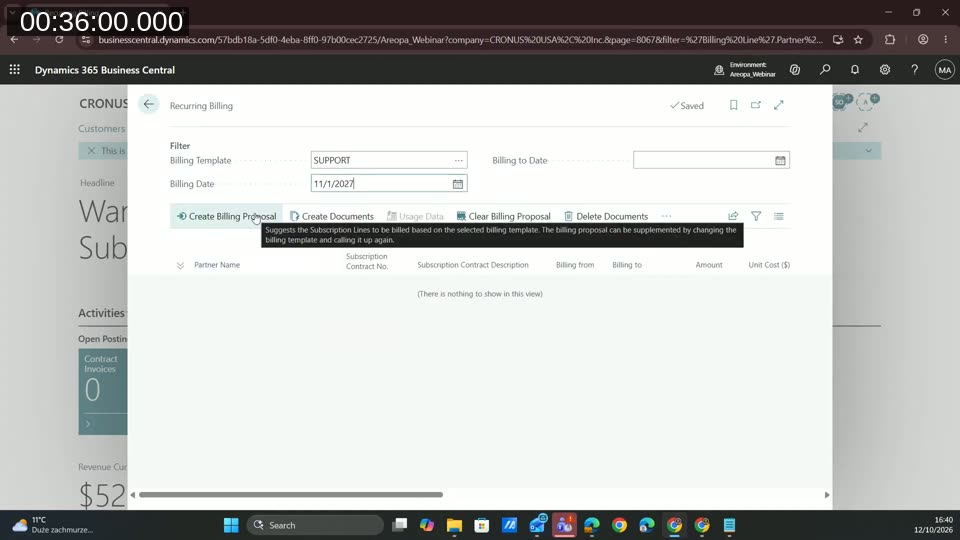Open the Windows Start menu
This screenshot has width=960, height=540.
tap(231, 525)
